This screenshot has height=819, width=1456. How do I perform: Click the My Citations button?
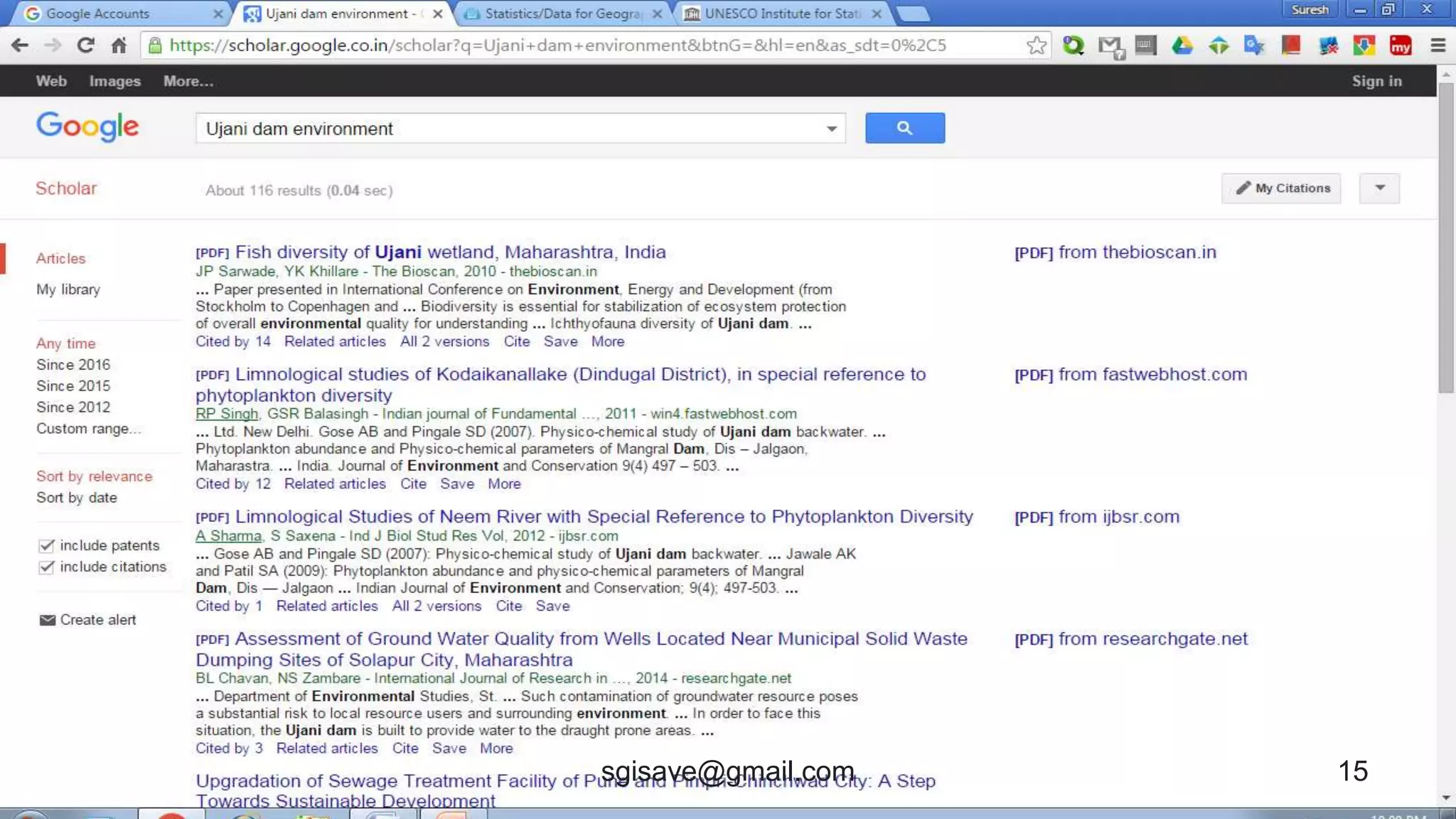(1281, 188)
